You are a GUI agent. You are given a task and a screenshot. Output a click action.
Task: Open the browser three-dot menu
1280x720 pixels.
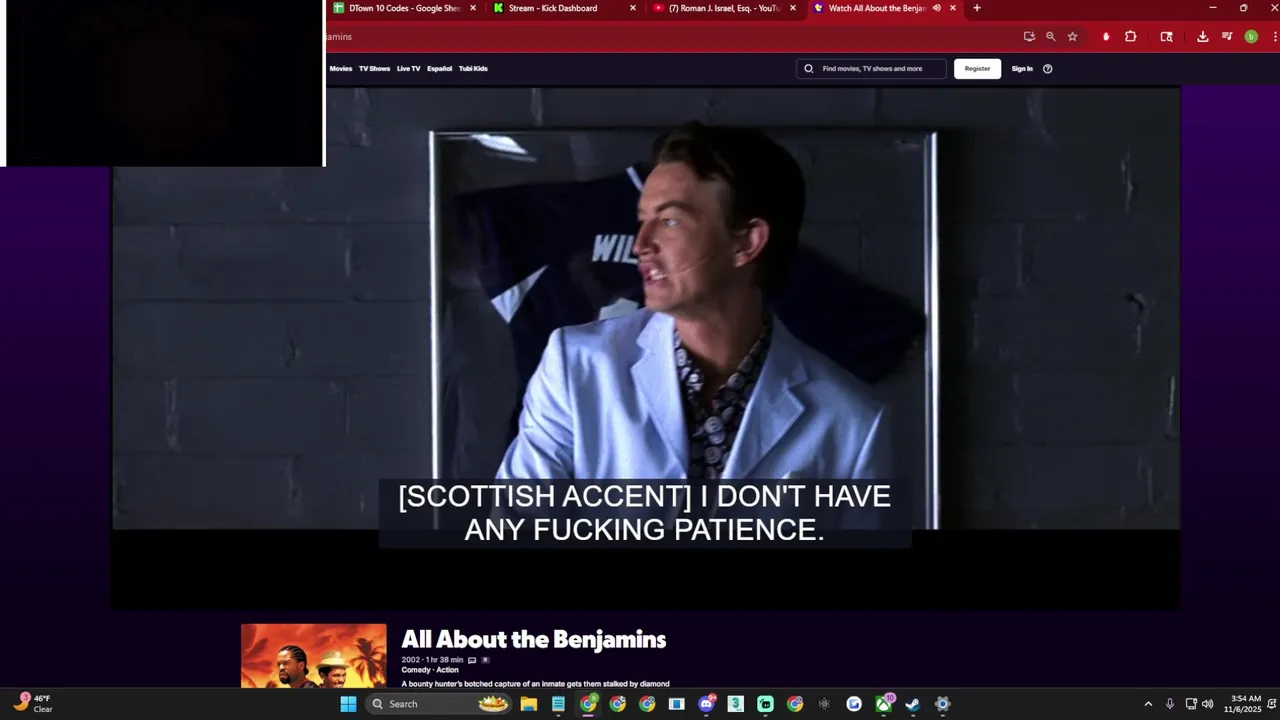coord(1275,36)
